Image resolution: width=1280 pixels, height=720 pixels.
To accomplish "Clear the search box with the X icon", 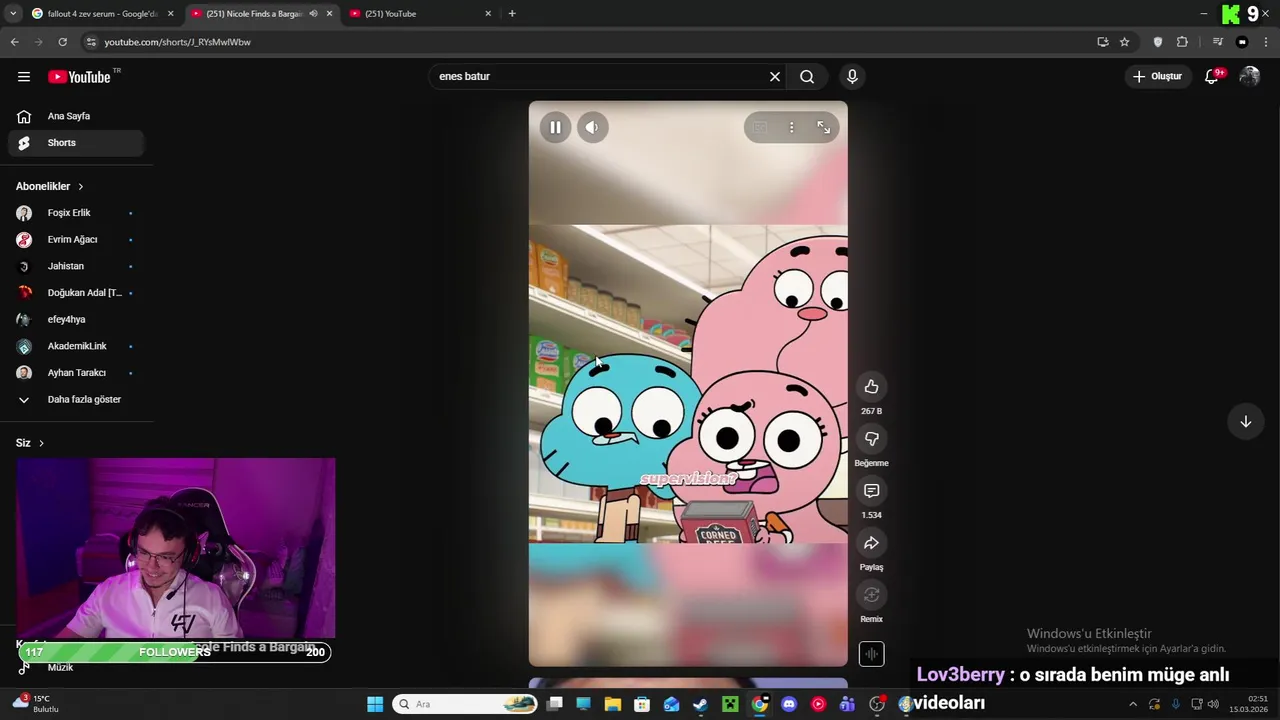I will pyautogui.click(x=774, y=76).
